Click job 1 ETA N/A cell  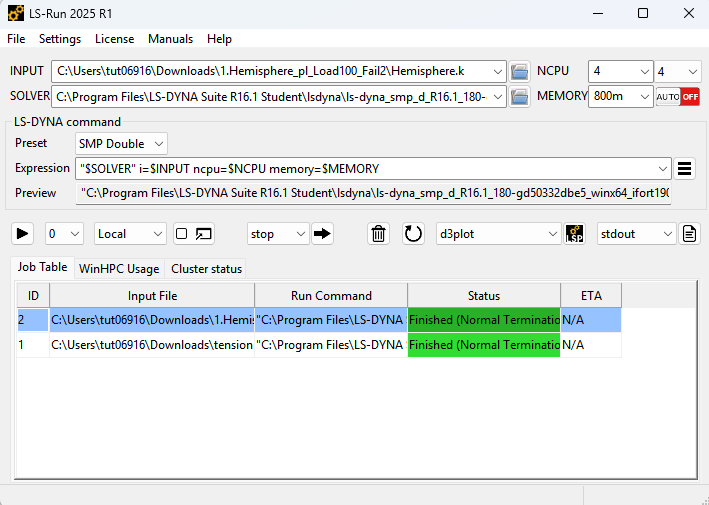(x=591, y=345)
